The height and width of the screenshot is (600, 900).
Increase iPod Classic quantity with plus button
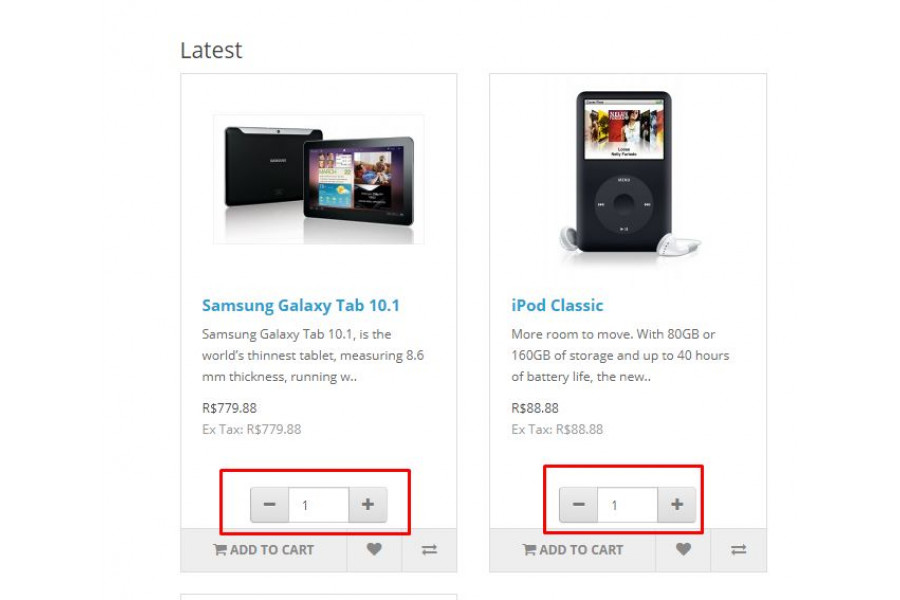pyautogui.click(x=677, y=505)
